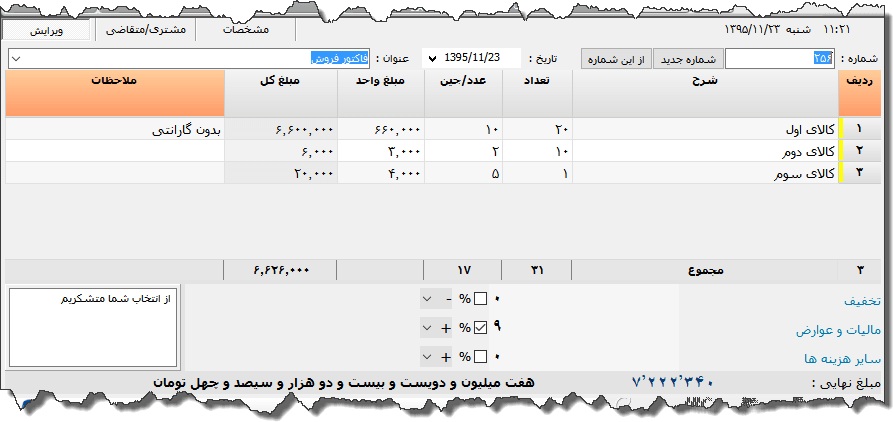
Task: Click the ۴,۰۰۰ unit price cell
Action: tap(381, 173)
